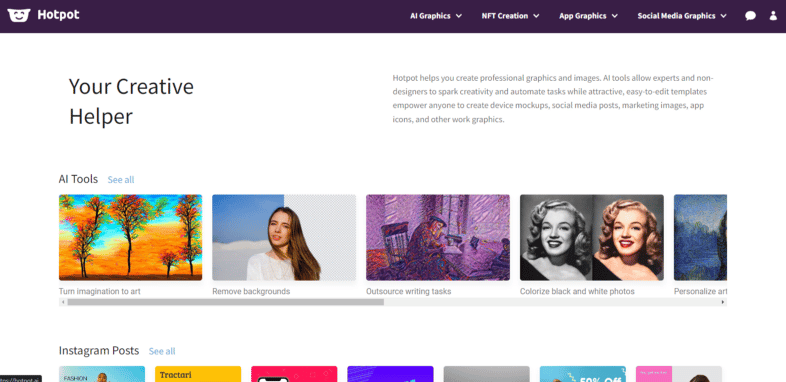This screenshot has width=786, height=382.
Task: Open the colorful trees art thumbnail
Action: (x=130, y=238)
